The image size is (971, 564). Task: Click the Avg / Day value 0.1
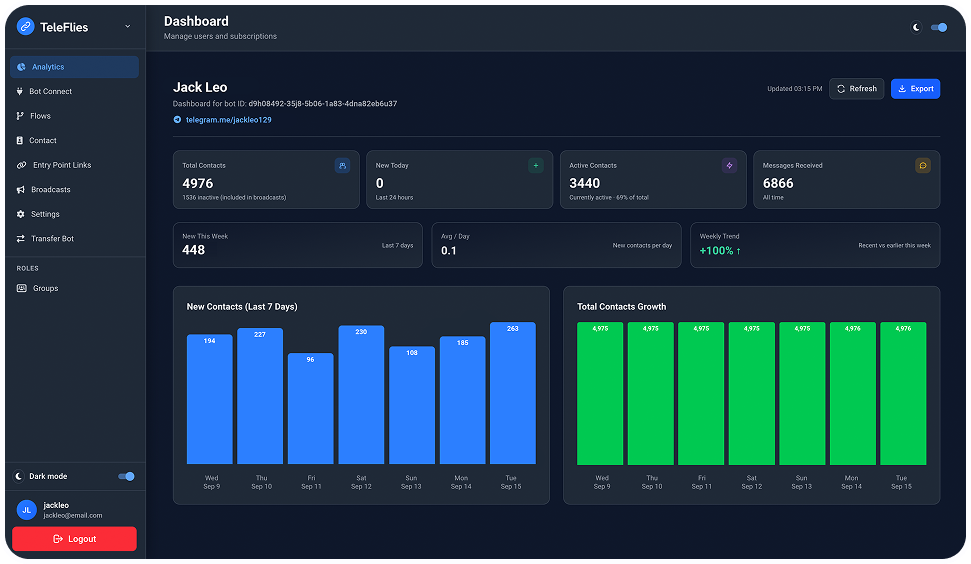pyautogui.click(x=448, y=251)
